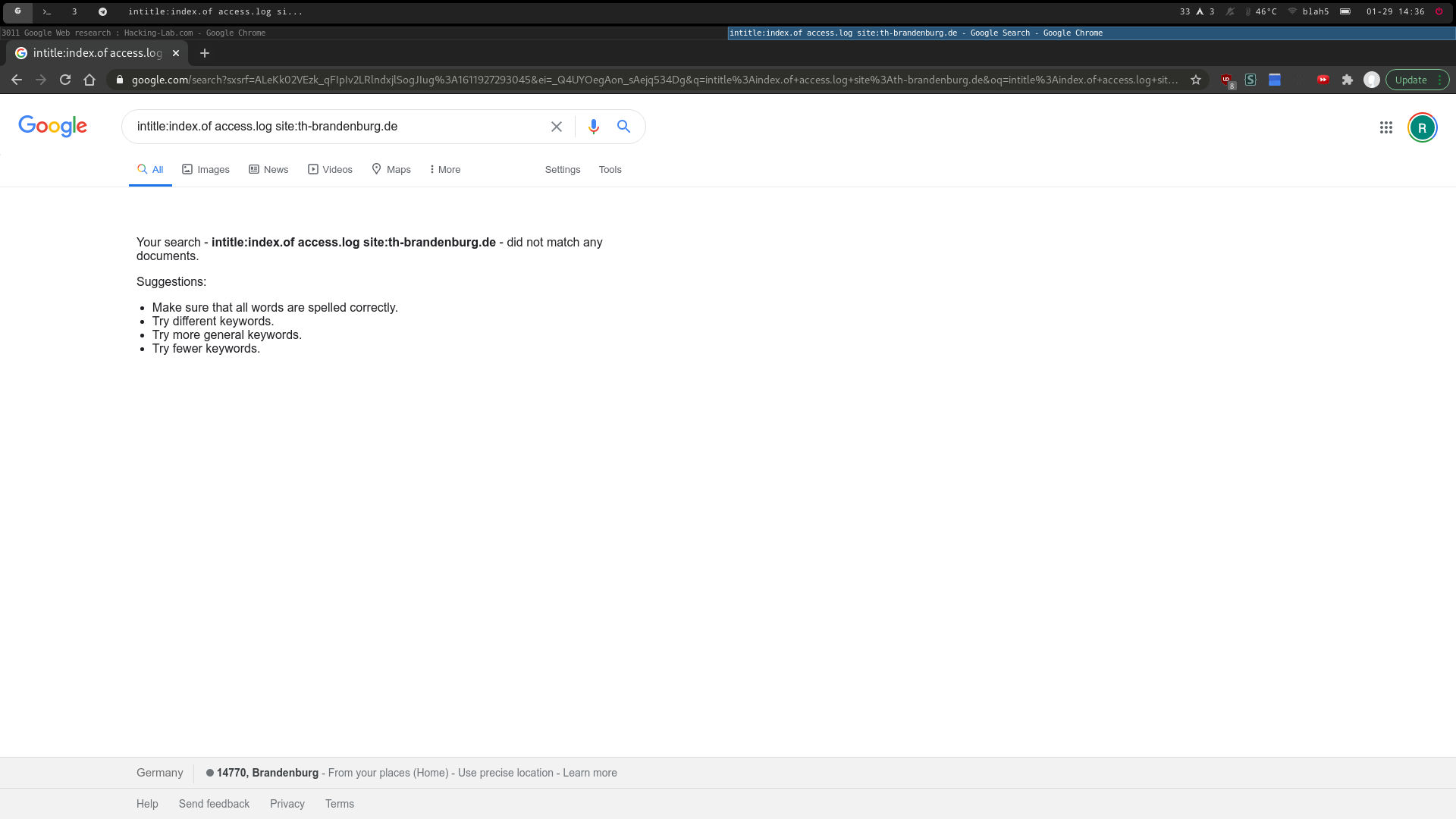Click the Use precise location link
This screenshot has width=1456, height=819.
[x=505, y=773]
